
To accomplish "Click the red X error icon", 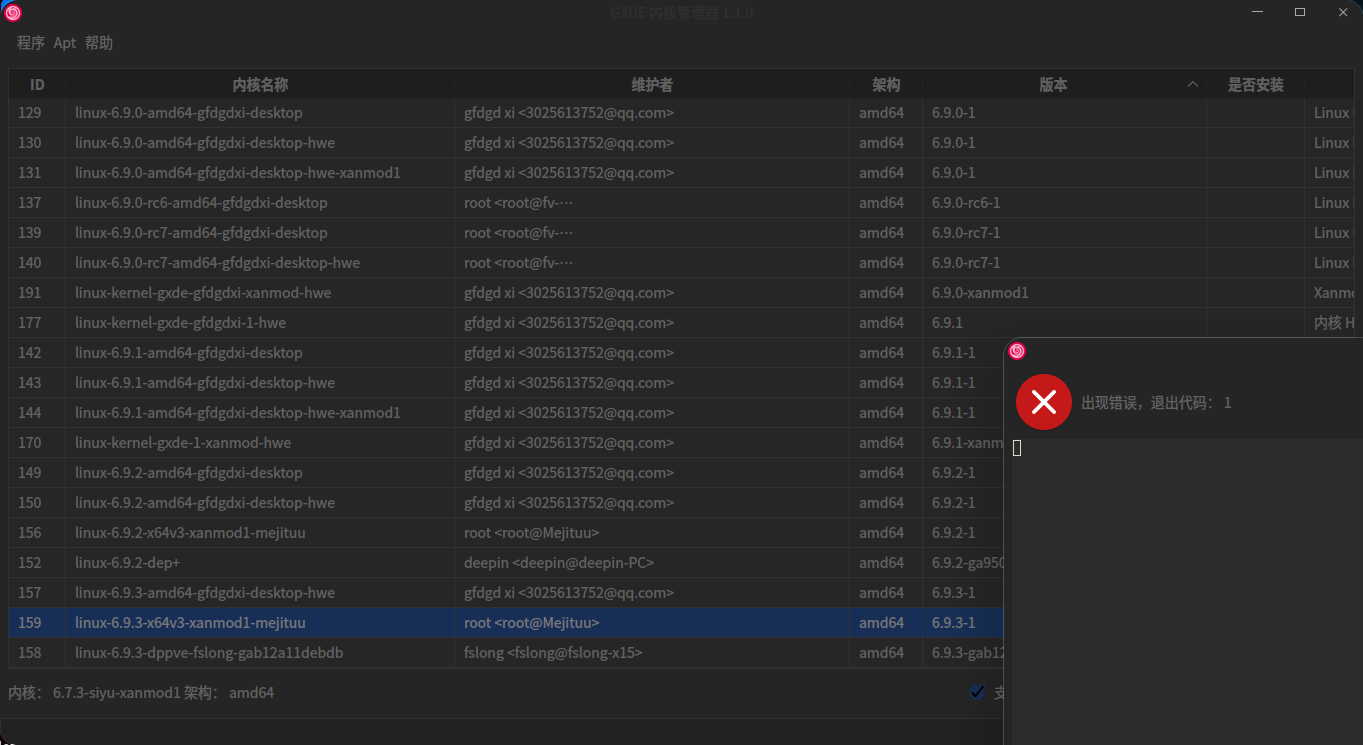I will point(1044,402).
